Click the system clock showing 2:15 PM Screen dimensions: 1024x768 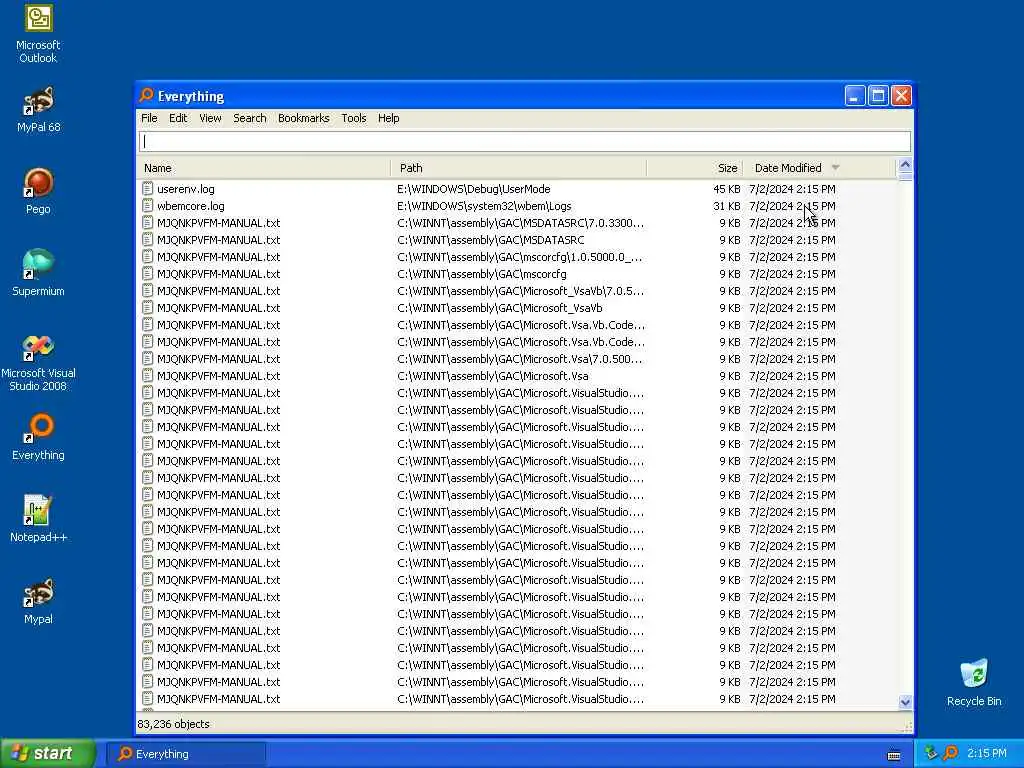987,754
